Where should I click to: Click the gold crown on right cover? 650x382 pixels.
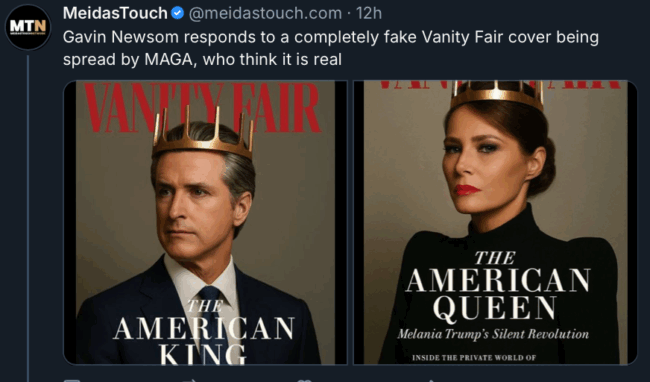pos(497,95)
